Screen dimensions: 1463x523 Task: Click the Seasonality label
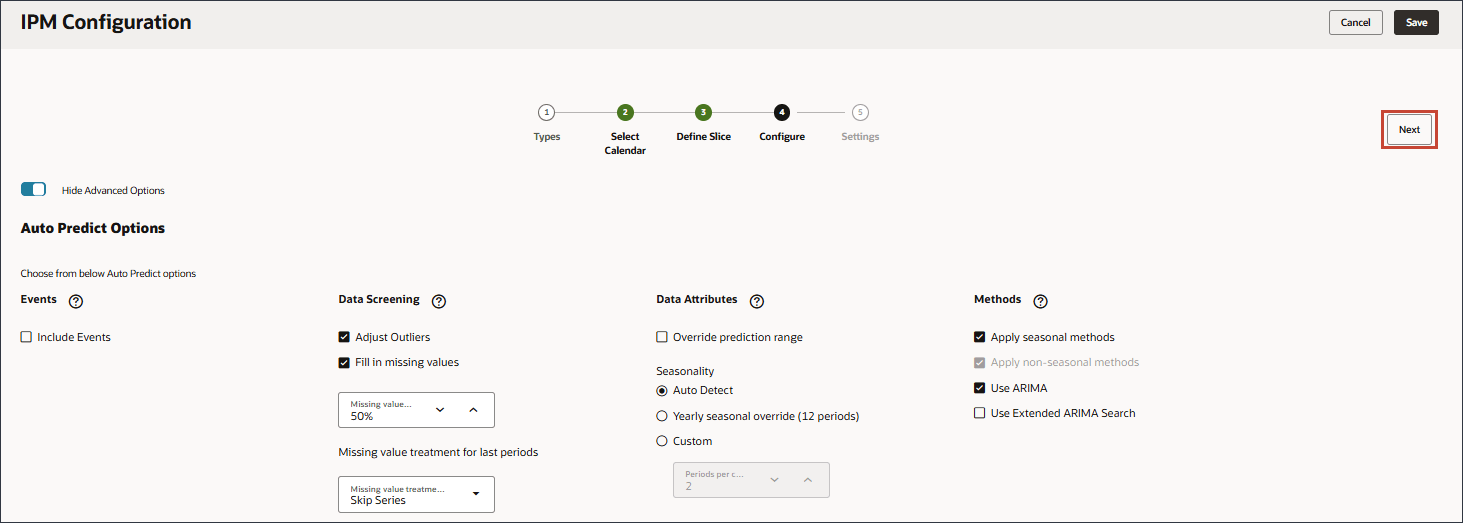685,371
